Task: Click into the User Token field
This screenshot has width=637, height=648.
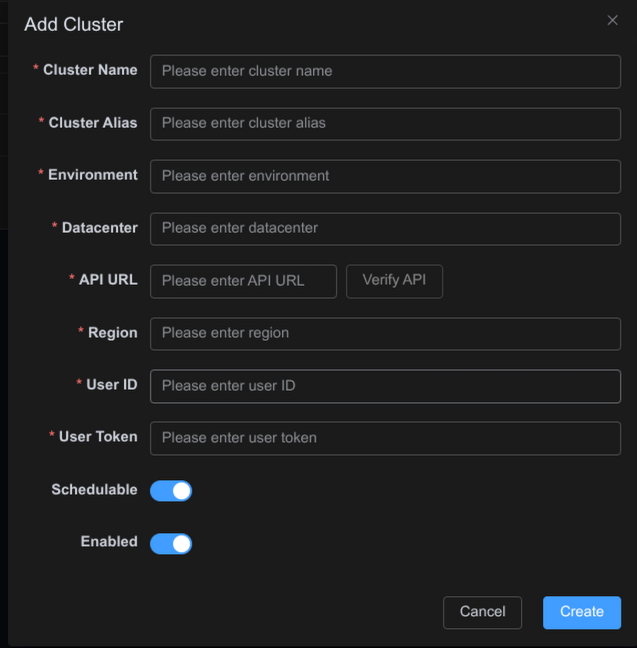Action: click(x=385, y=438)
